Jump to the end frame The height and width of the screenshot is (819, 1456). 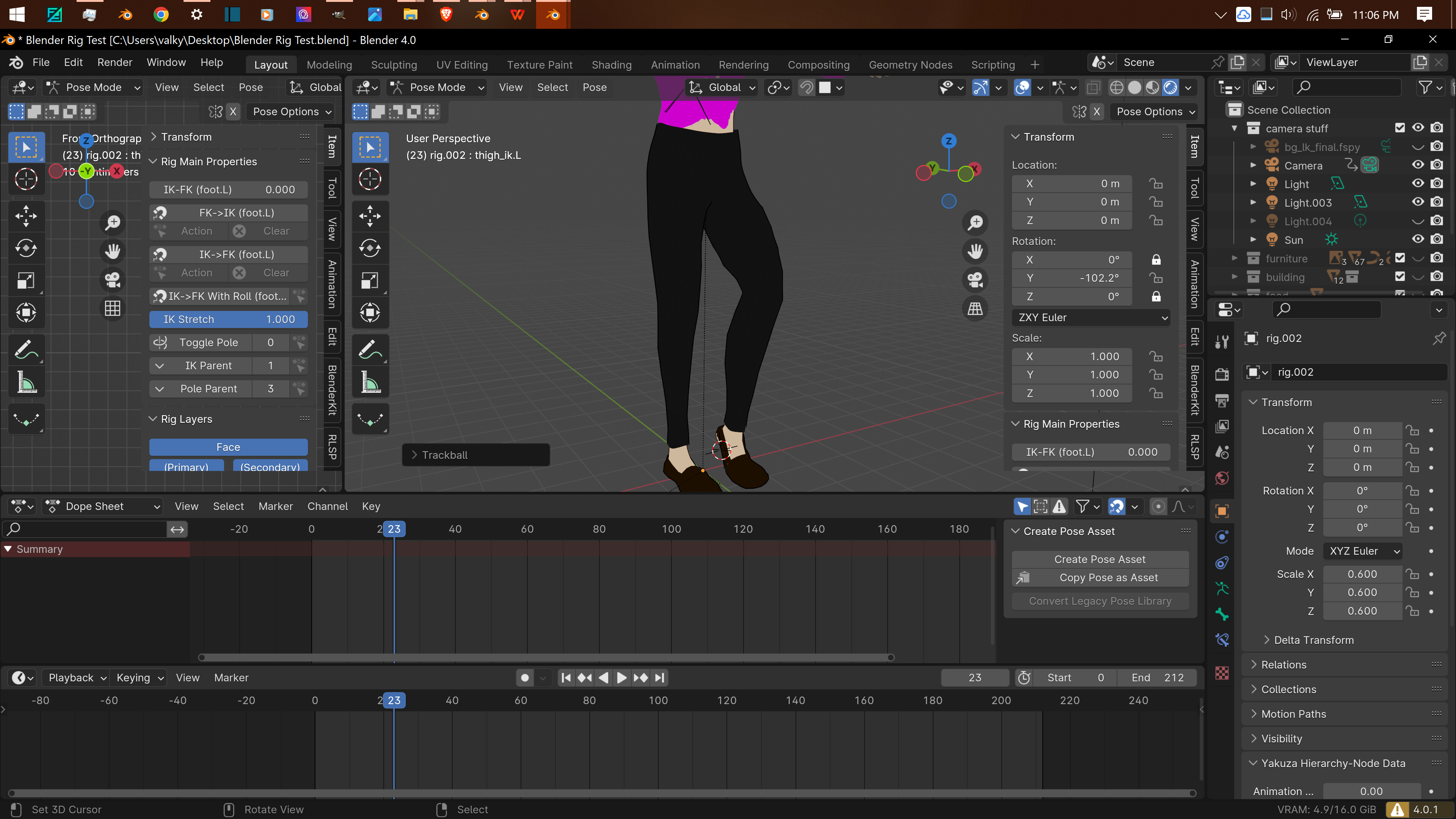(x=660, y=678)
